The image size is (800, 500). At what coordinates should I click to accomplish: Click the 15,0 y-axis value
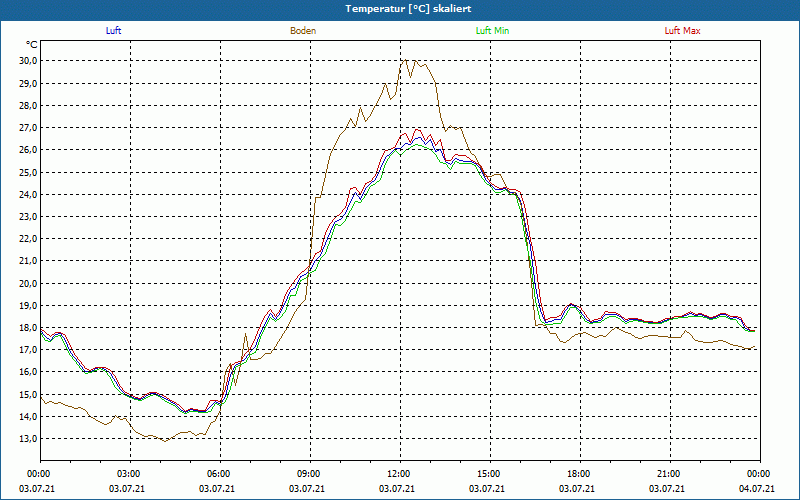(29, 394)
